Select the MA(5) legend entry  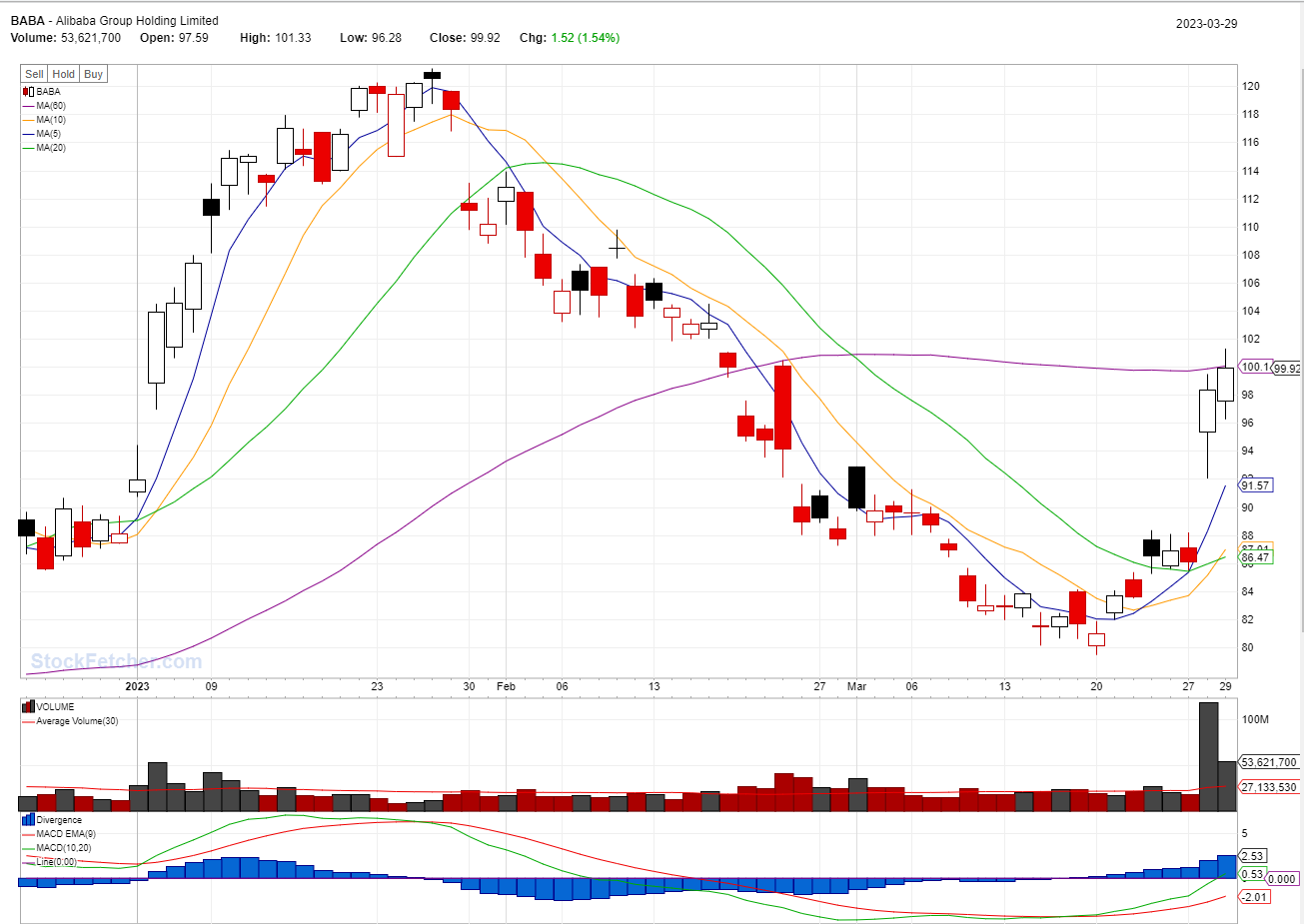[x=42, y=134]
